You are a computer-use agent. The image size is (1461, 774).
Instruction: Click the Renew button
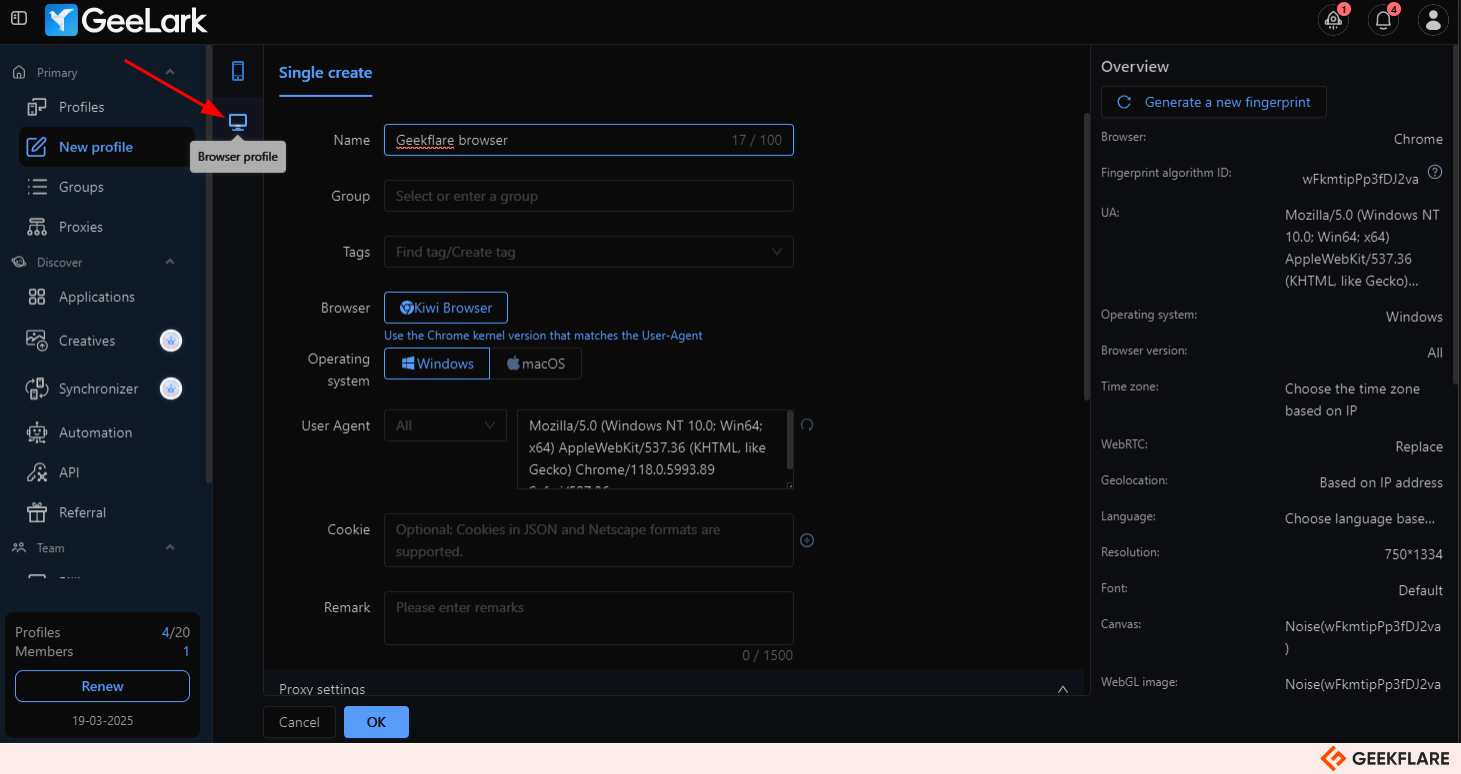pyautogui.click(x=102, y=686)
